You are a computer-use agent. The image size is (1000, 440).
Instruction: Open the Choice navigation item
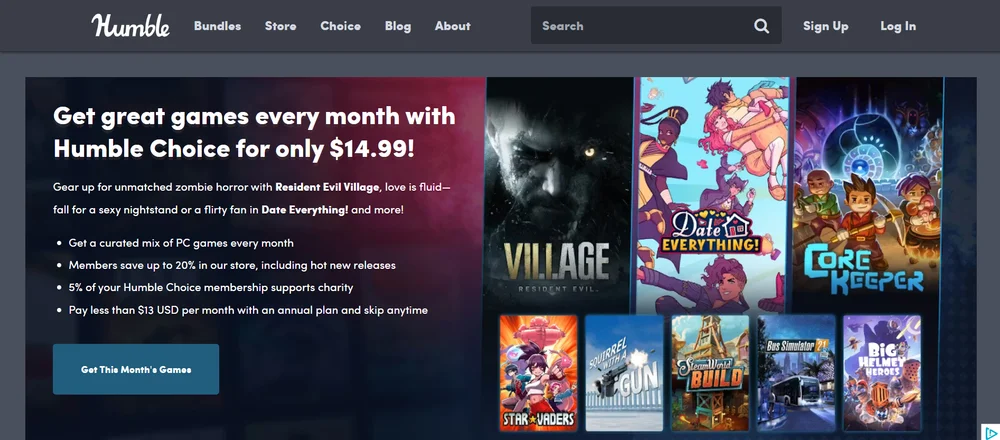coord(341,26)
